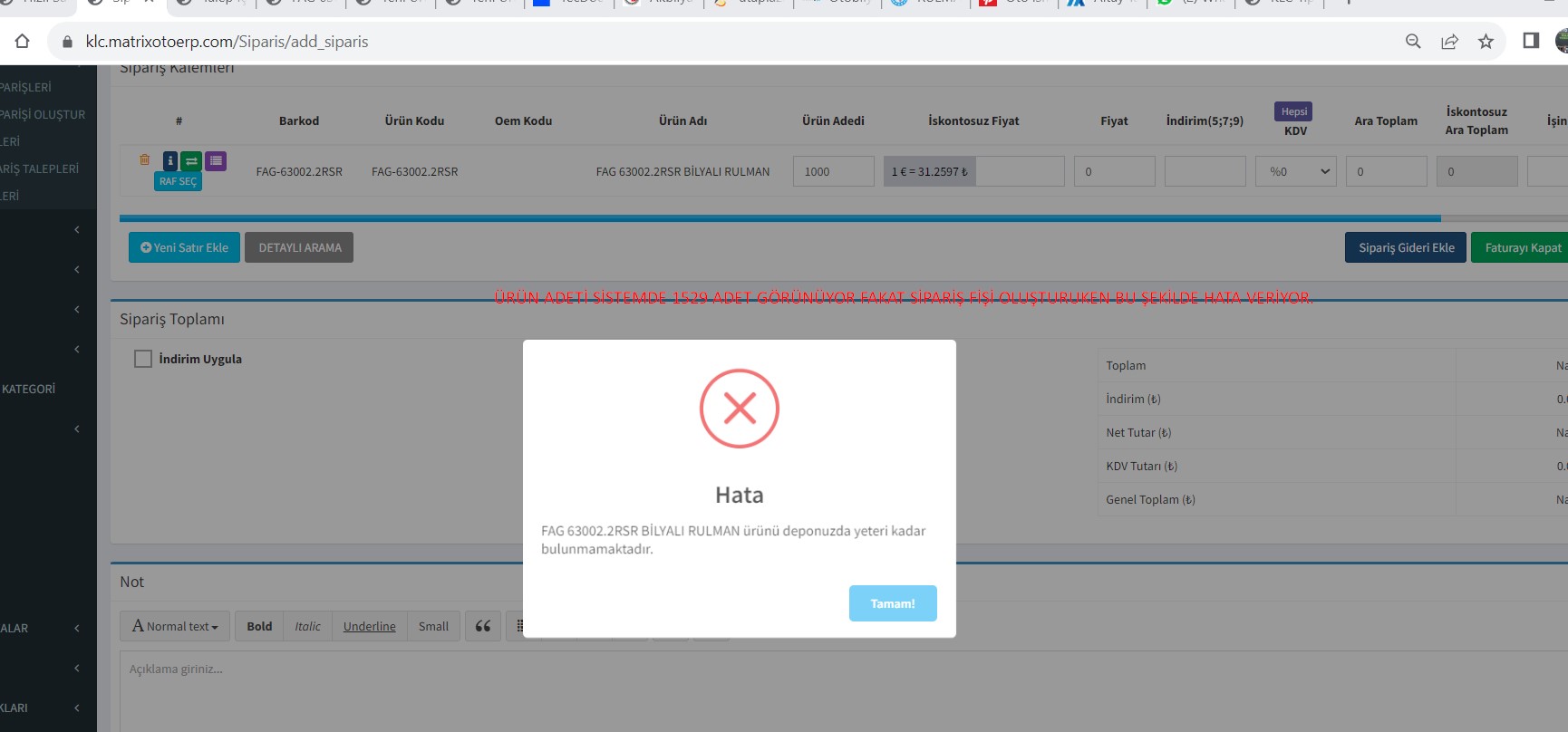Click the browser home icon
The width and height of the screenshot is (1568, 732).
[x=23, y=42]
